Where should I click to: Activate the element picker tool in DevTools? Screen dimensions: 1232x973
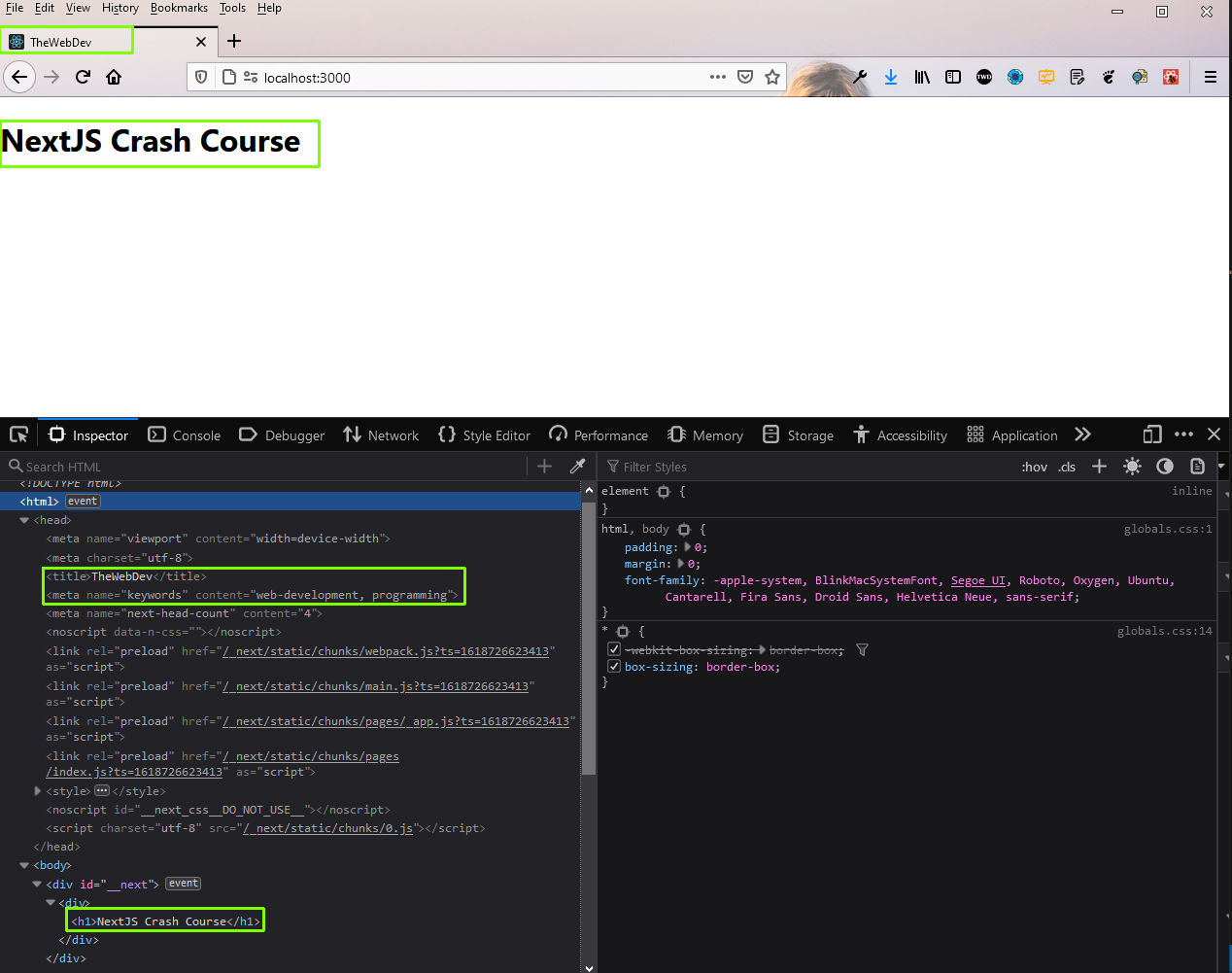18,434
